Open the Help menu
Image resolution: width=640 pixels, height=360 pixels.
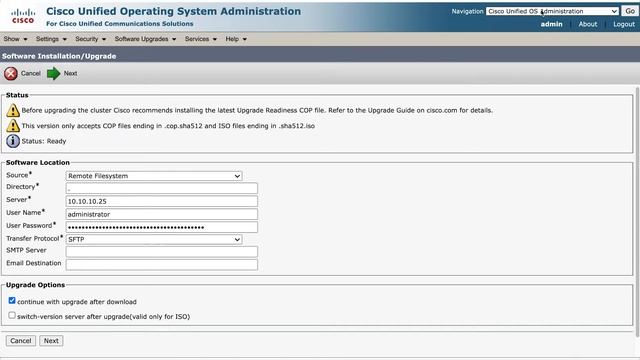[x=236, y=39]
